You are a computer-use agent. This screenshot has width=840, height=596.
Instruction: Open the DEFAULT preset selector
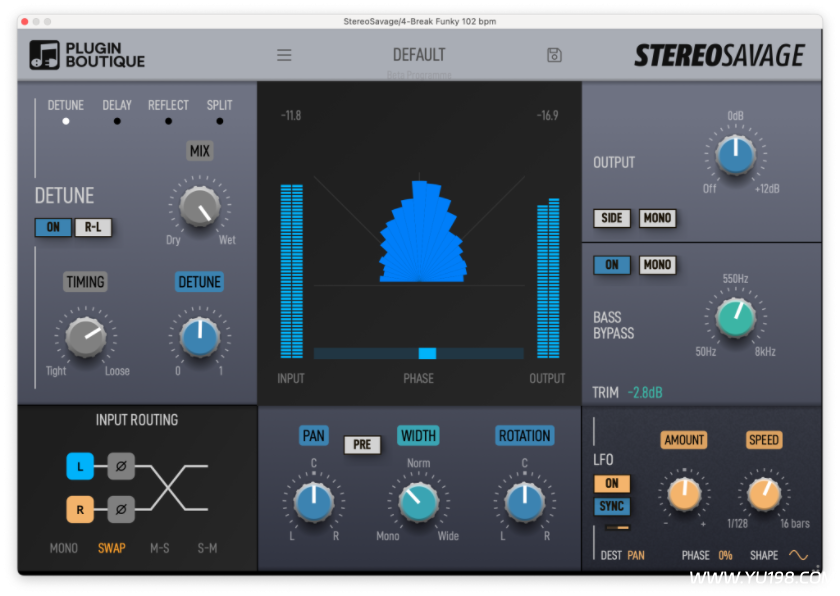(419, 55)
